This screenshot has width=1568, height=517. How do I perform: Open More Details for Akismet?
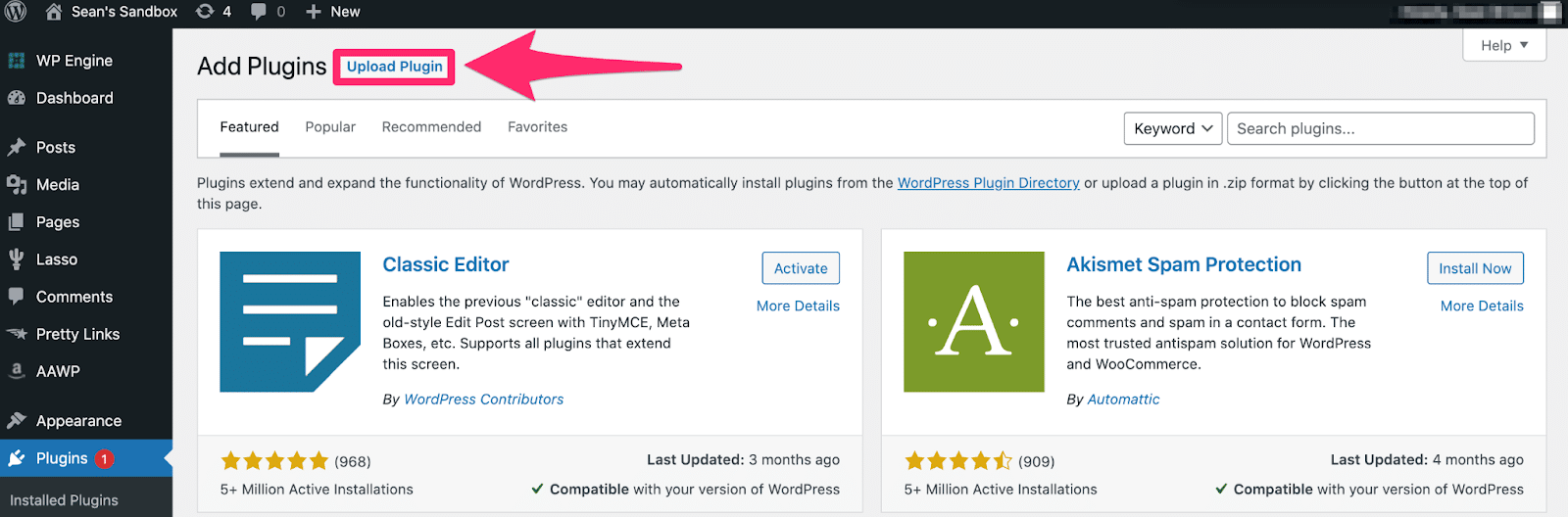tap(1482, 305)
